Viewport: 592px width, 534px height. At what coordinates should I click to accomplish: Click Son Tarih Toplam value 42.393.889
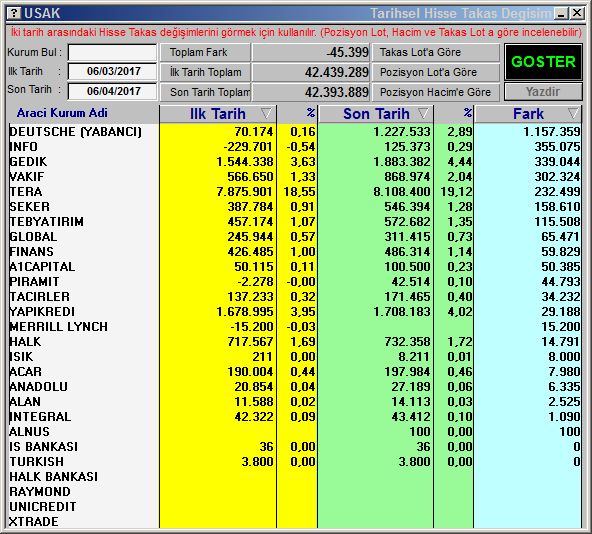coord(337,92)
